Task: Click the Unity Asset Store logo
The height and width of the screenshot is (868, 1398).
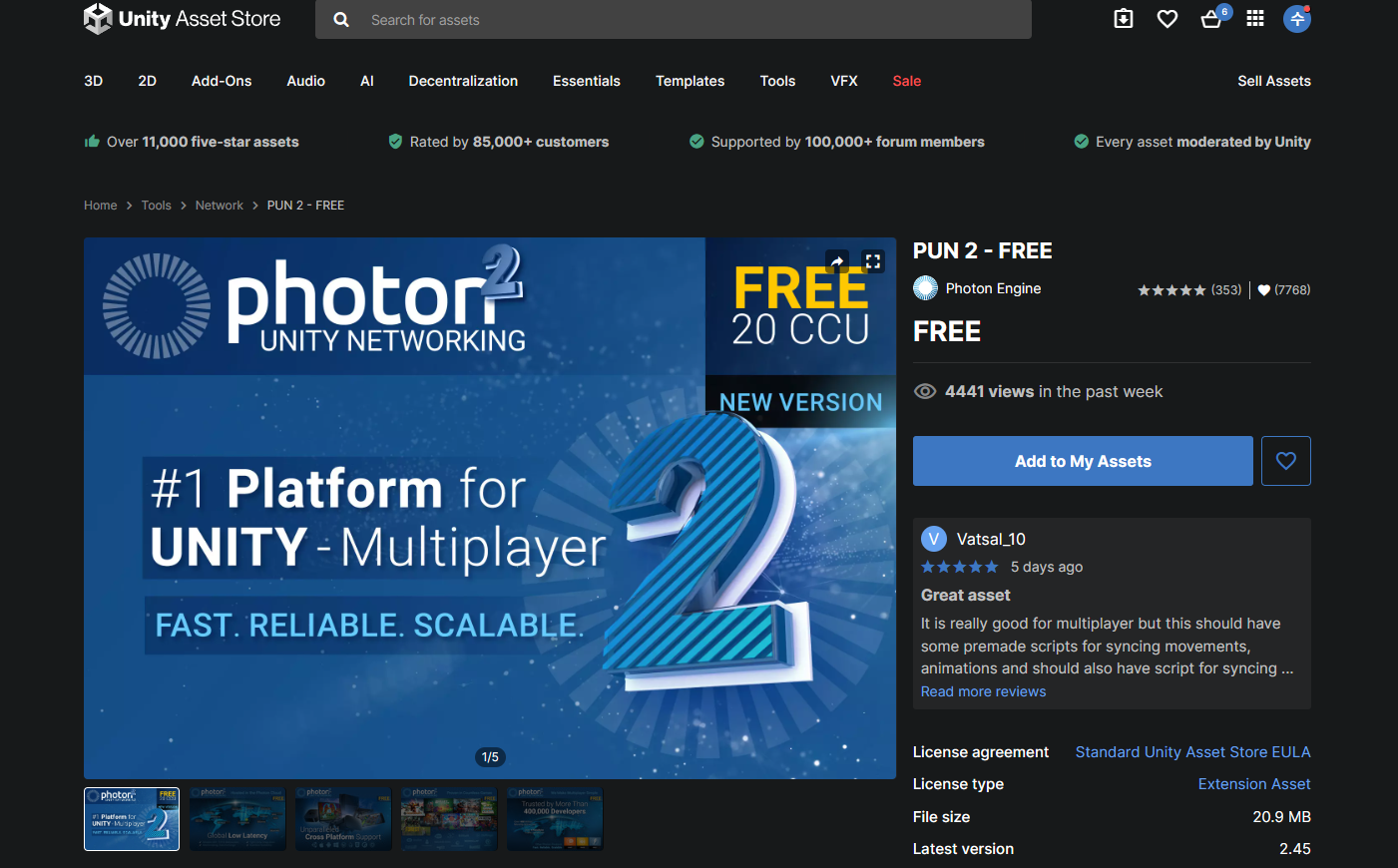Action: [183, 19]
